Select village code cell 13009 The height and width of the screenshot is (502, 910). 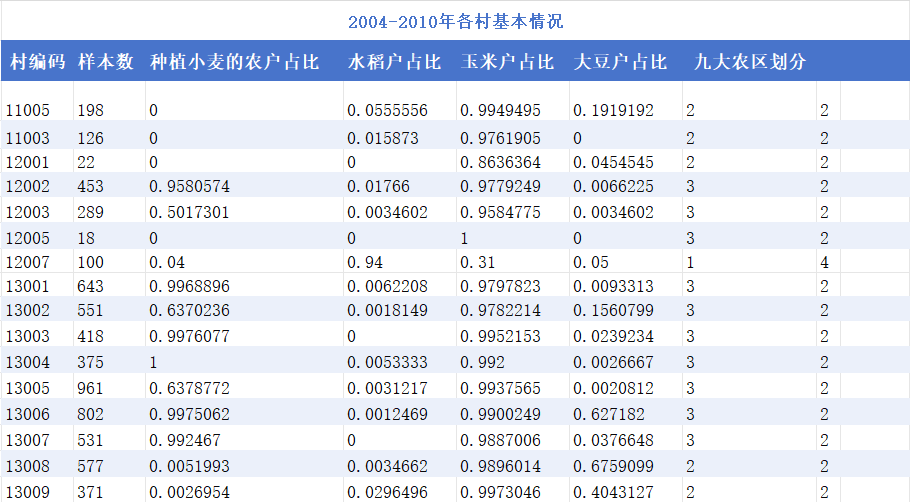click(x=27, y=491)
